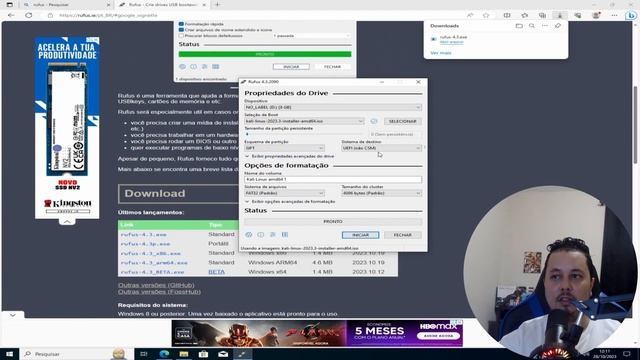Open Task View on taskbar

[144, 354]
